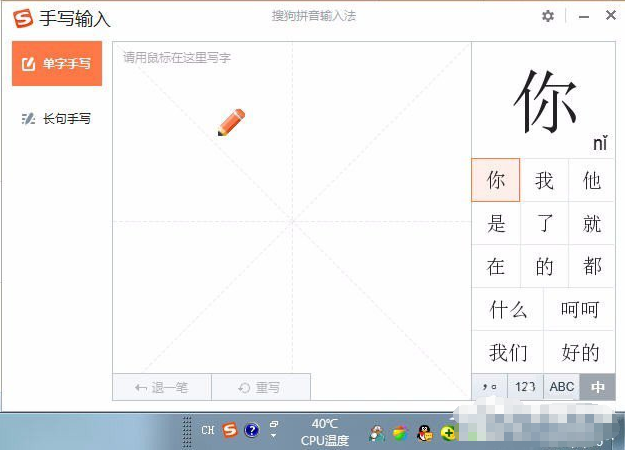Expand language bar options arrow
This screenshot has width=625, height=450.
coord(273,436)
